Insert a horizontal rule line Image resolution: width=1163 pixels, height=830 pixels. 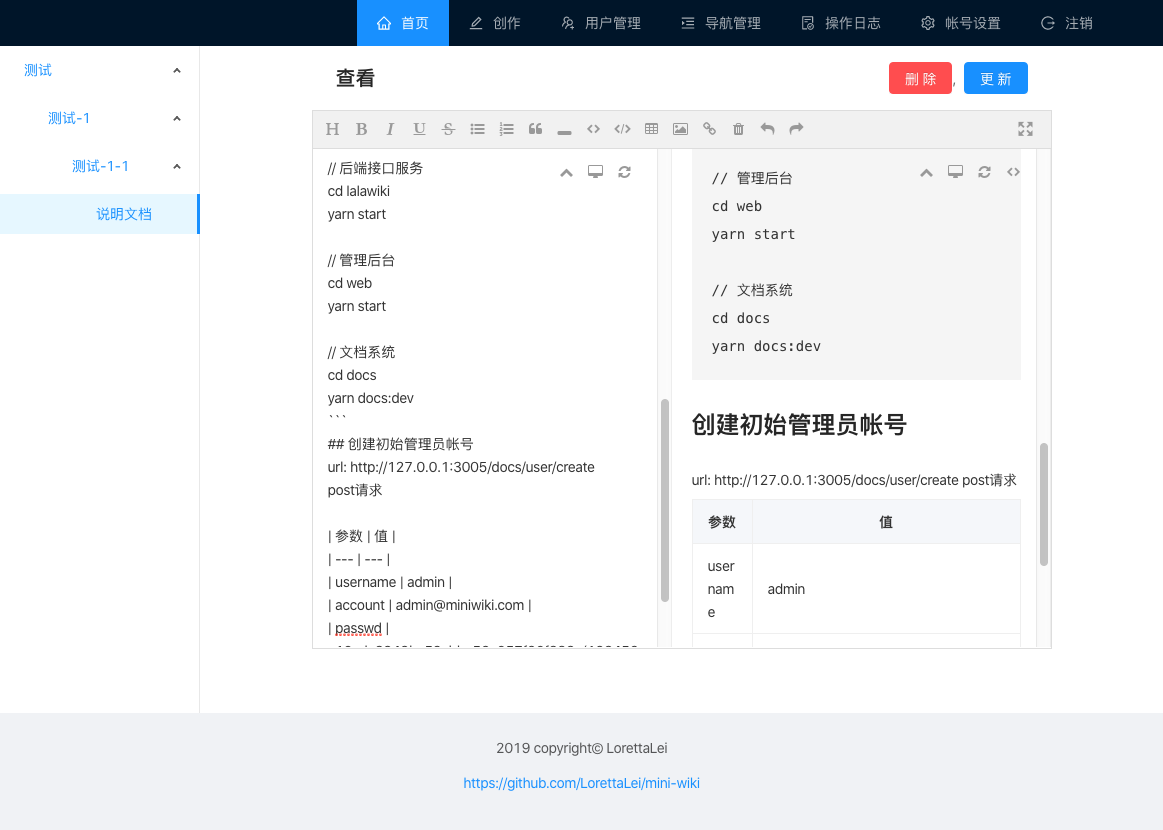(x=564, y=131)
